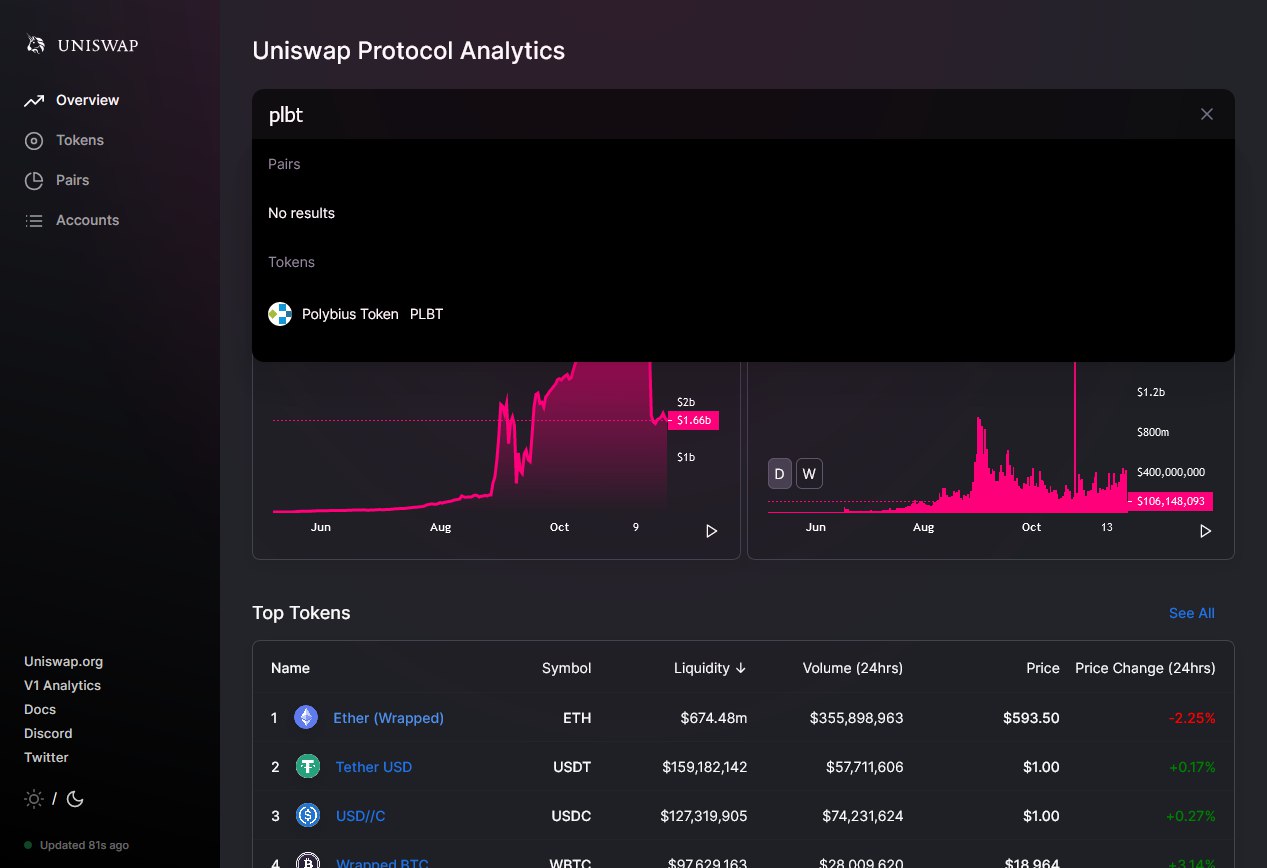Play the volume chart animation

1206,531
